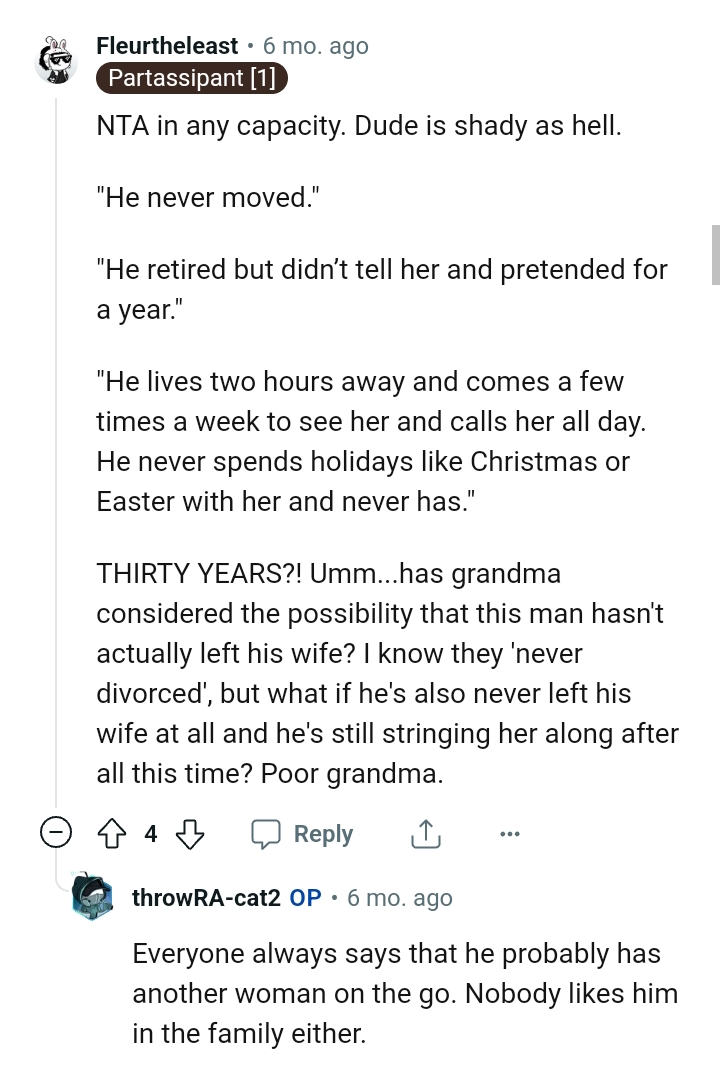Click the timestamp on throwRA-cat2's reply
The image size is (720, 1066).
pos(398,898)
